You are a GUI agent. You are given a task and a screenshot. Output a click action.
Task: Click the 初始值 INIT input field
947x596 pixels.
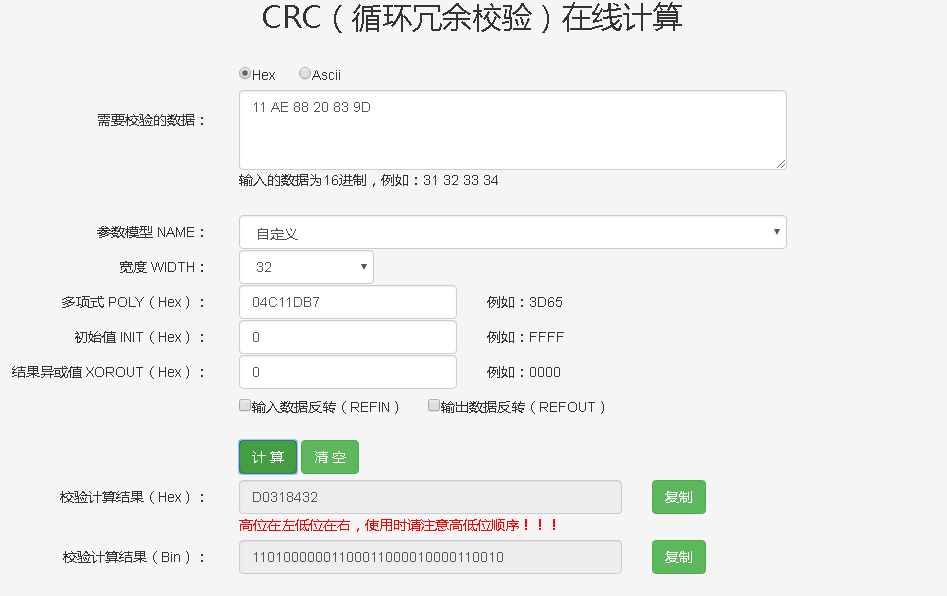click(347, 337)
